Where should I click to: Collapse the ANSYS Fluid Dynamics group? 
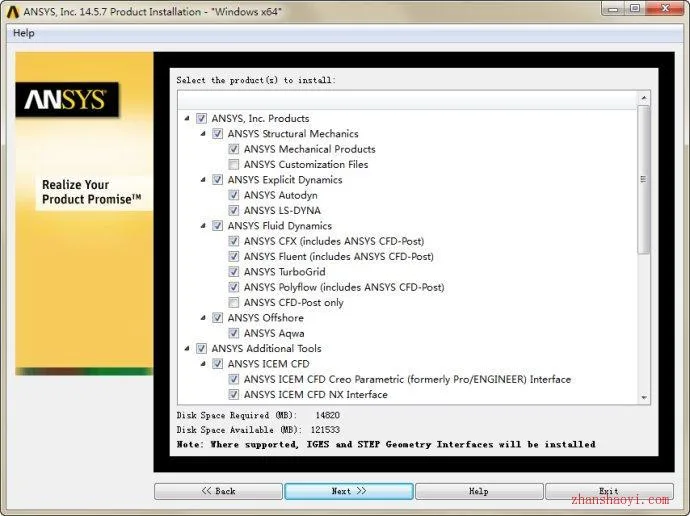(x=203, y=226)
